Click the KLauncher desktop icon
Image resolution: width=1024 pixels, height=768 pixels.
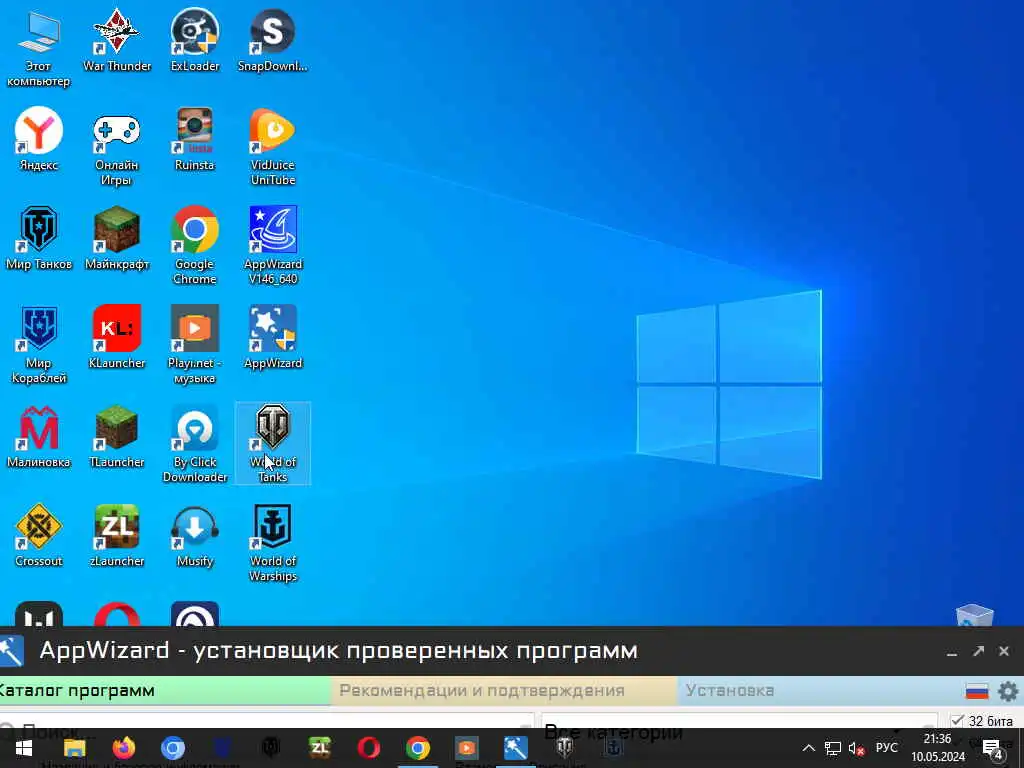(x=116, y=337)
